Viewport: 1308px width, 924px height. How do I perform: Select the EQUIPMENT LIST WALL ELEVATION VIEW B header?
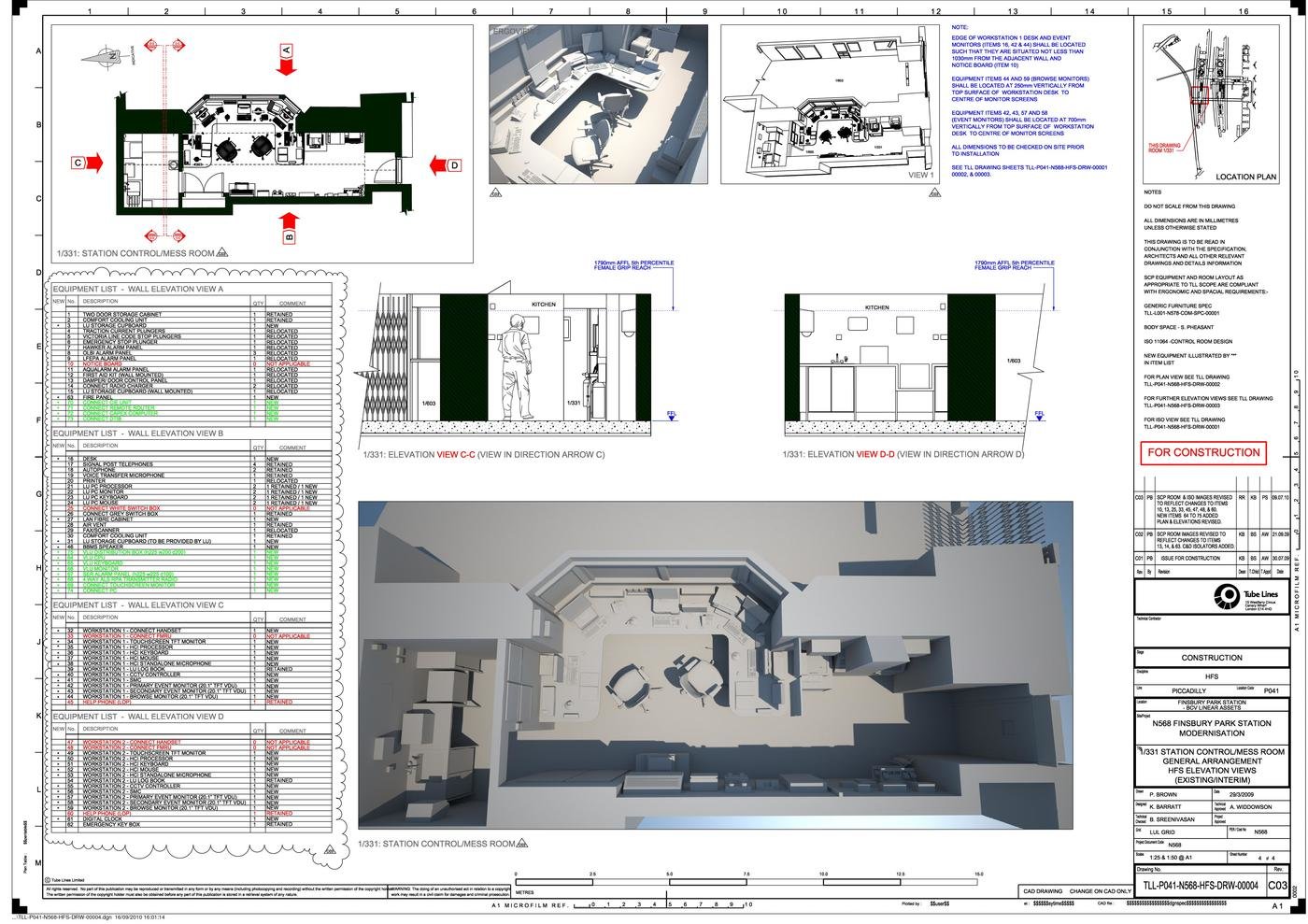point(135,433)
